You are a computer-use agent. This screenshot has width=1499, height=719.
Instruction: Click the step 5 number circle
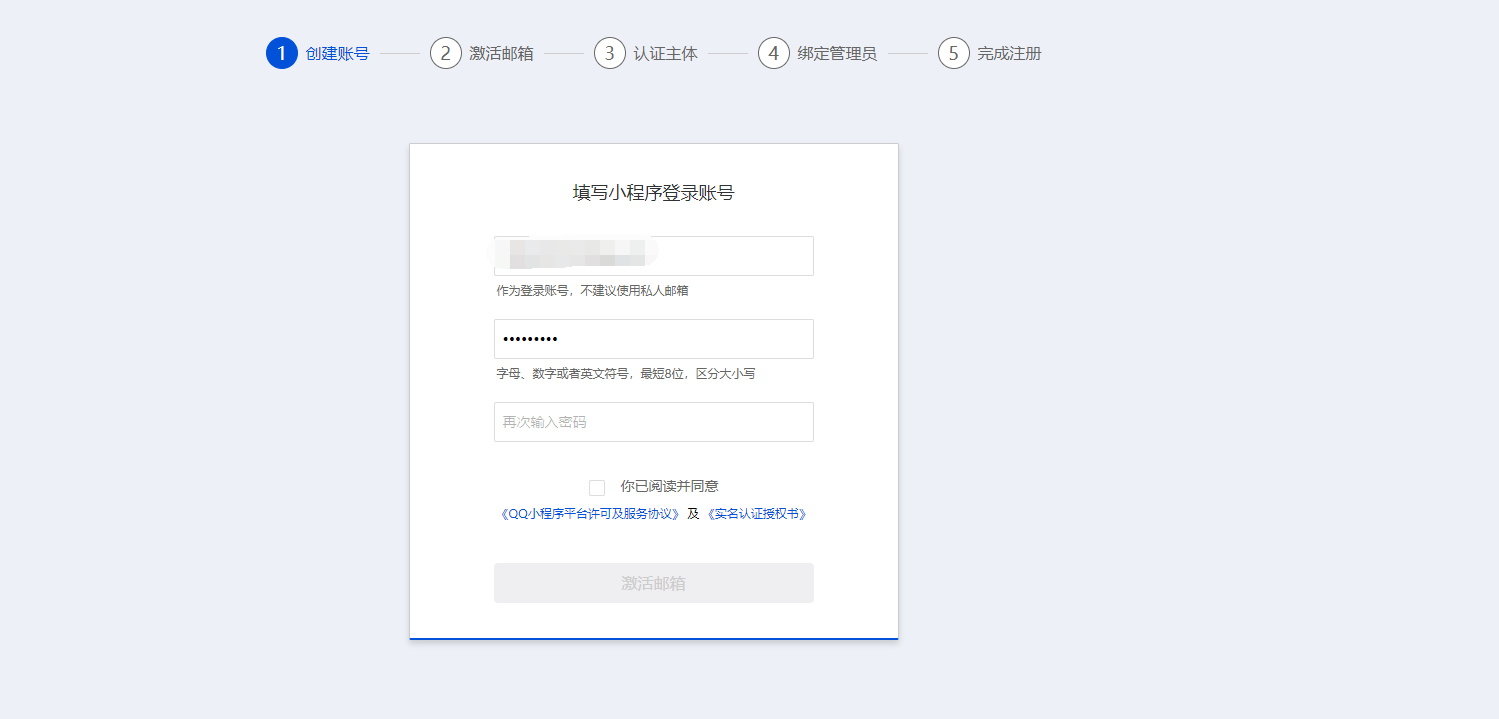954,53
